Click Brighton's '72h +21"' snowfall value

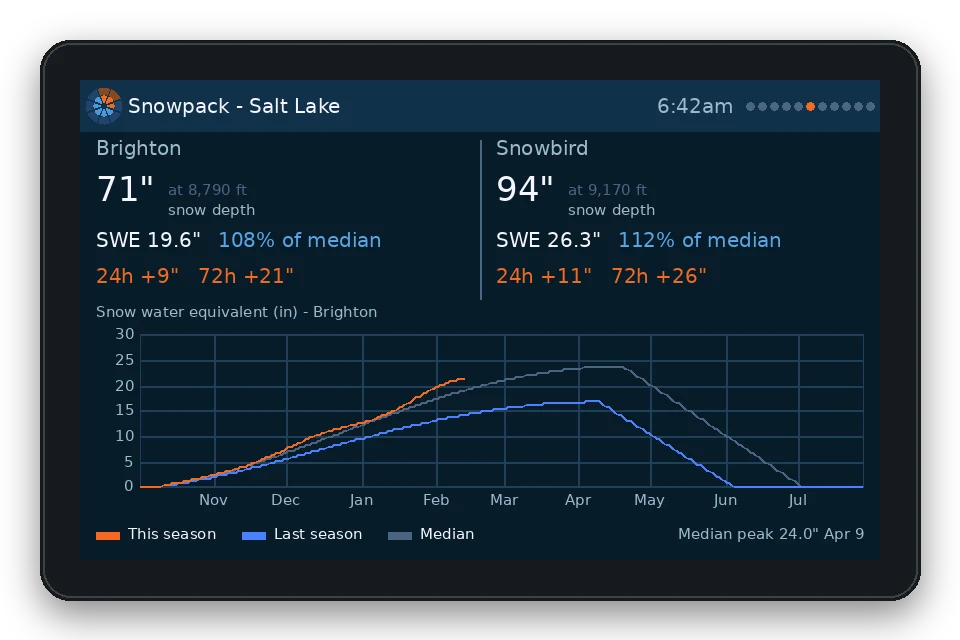[x=246, y=276]
